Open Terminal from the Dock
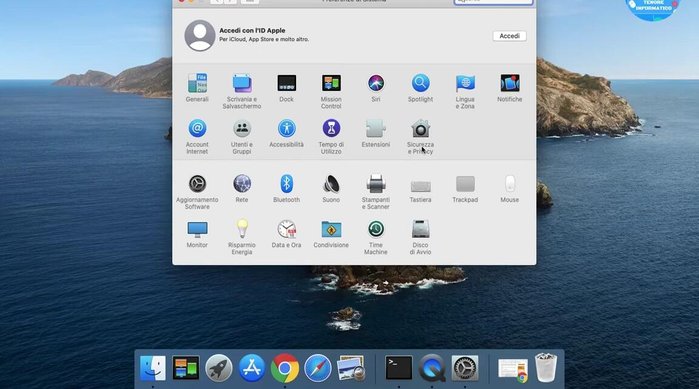Screen dimensions: 699x389 click(399, 368)
